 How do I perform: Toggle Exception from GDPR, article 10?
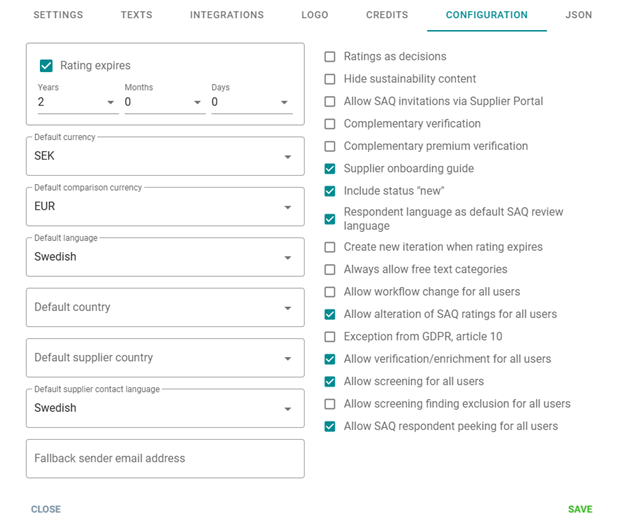point(330,337)
